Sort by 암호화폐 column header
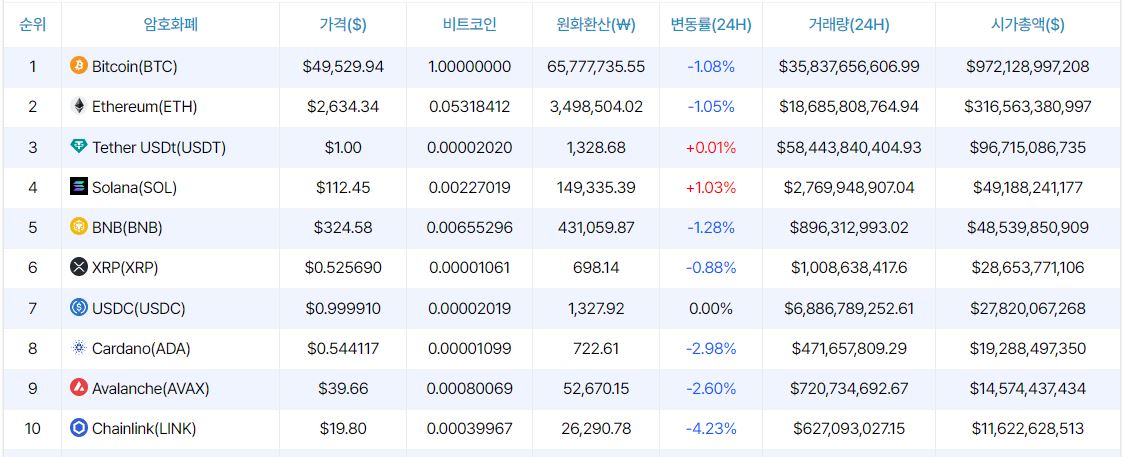The height and width of the screenshot is (457, 1129). (171, 24)
